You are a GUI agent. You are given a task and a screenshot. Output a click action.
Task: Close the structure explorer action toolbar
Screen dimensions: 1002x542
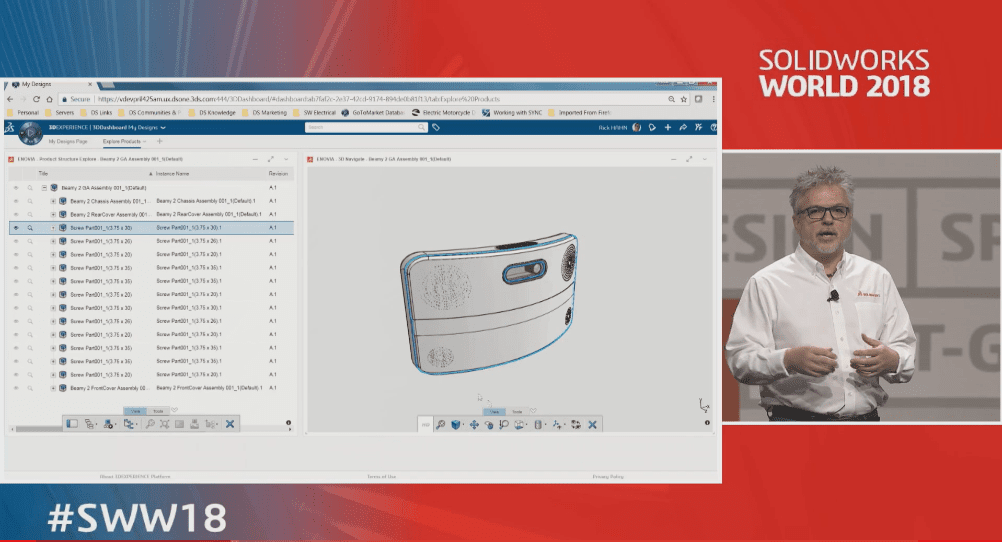pos(230,424)
